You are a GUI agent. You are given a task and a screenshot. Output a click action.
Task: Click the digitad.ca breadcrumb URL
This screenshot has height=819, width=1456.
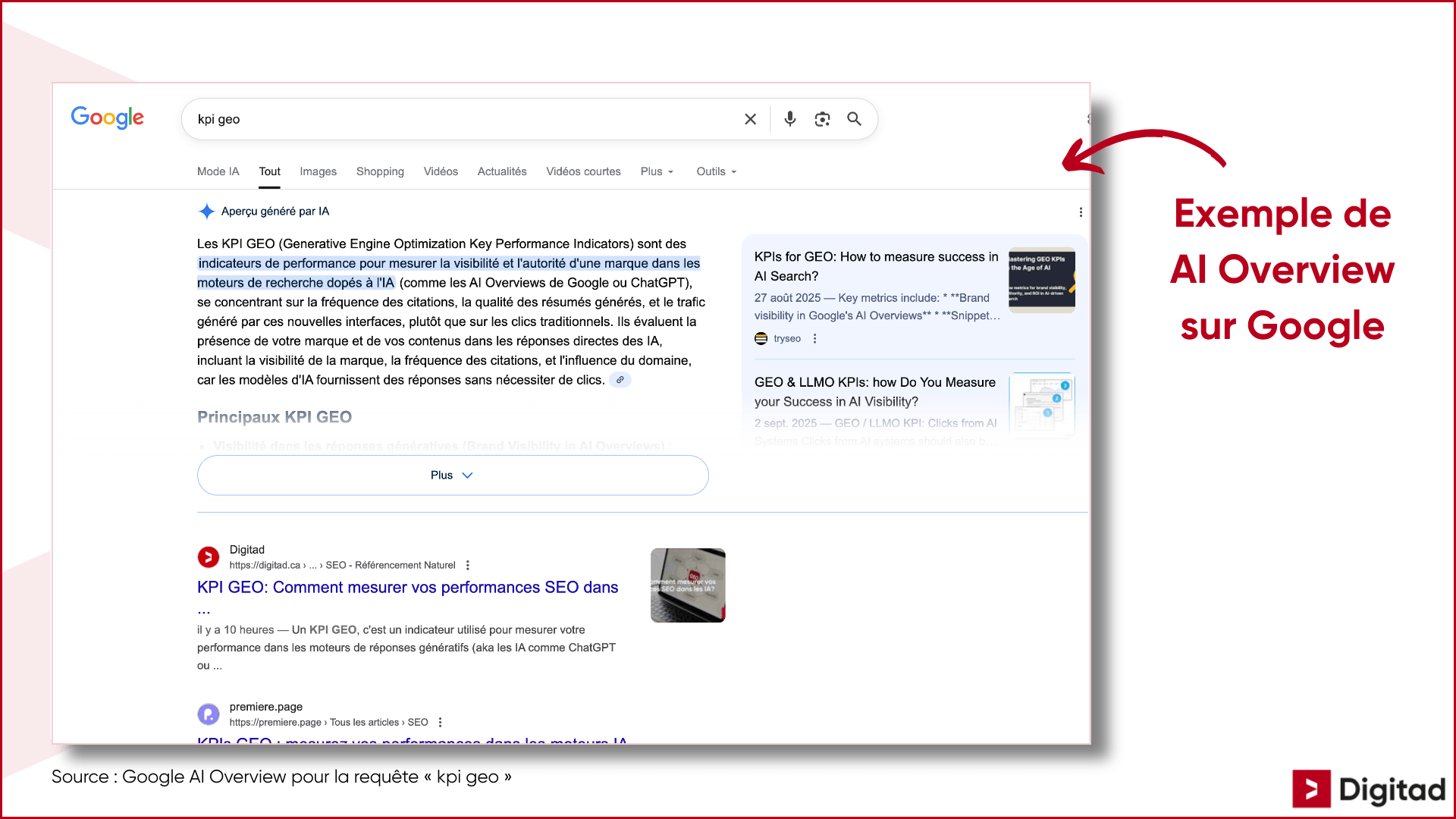tap(342, 566)
